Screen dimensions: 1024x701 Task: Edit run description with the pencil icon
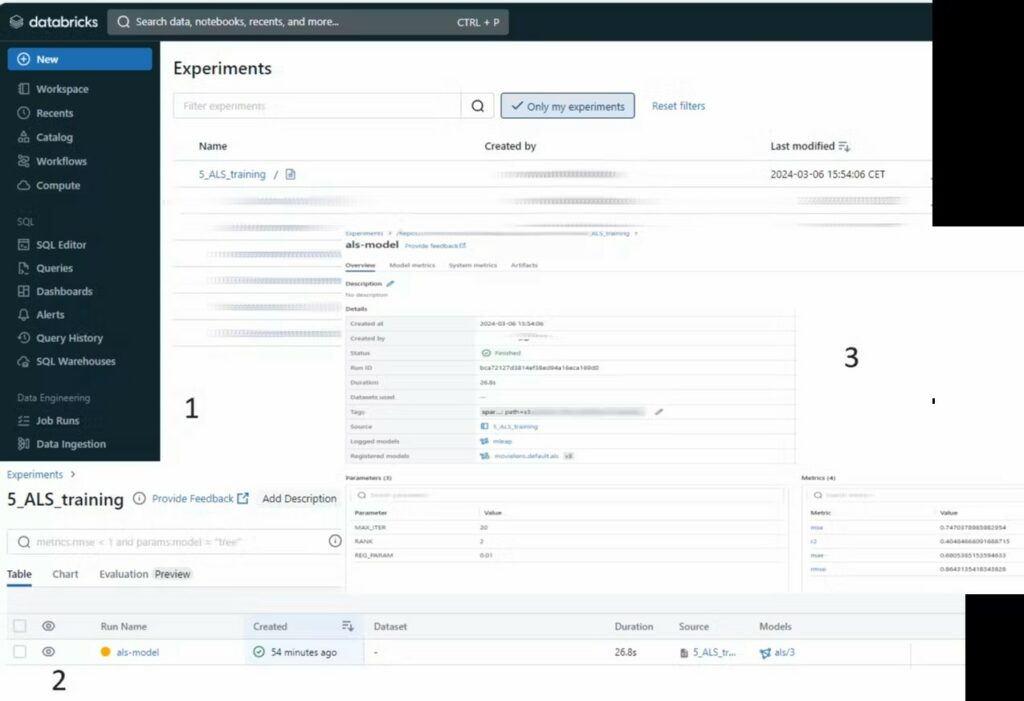(390, 284)
